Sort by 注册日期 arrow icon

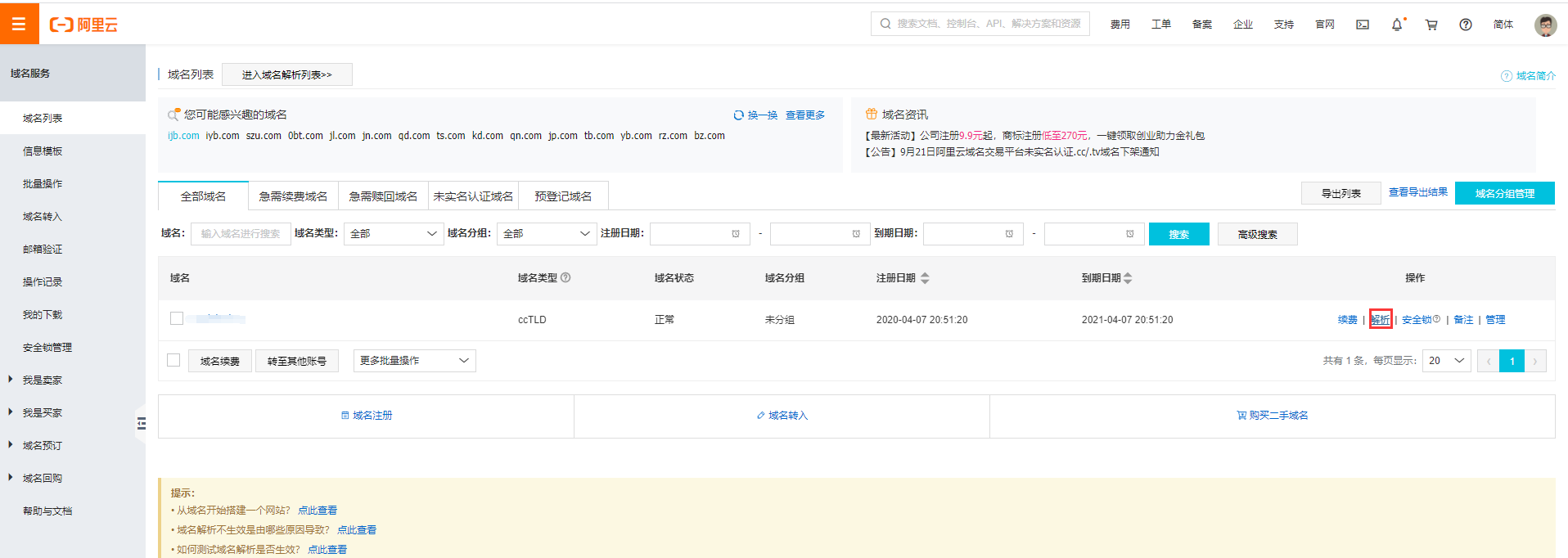click(x=925, y=278)
